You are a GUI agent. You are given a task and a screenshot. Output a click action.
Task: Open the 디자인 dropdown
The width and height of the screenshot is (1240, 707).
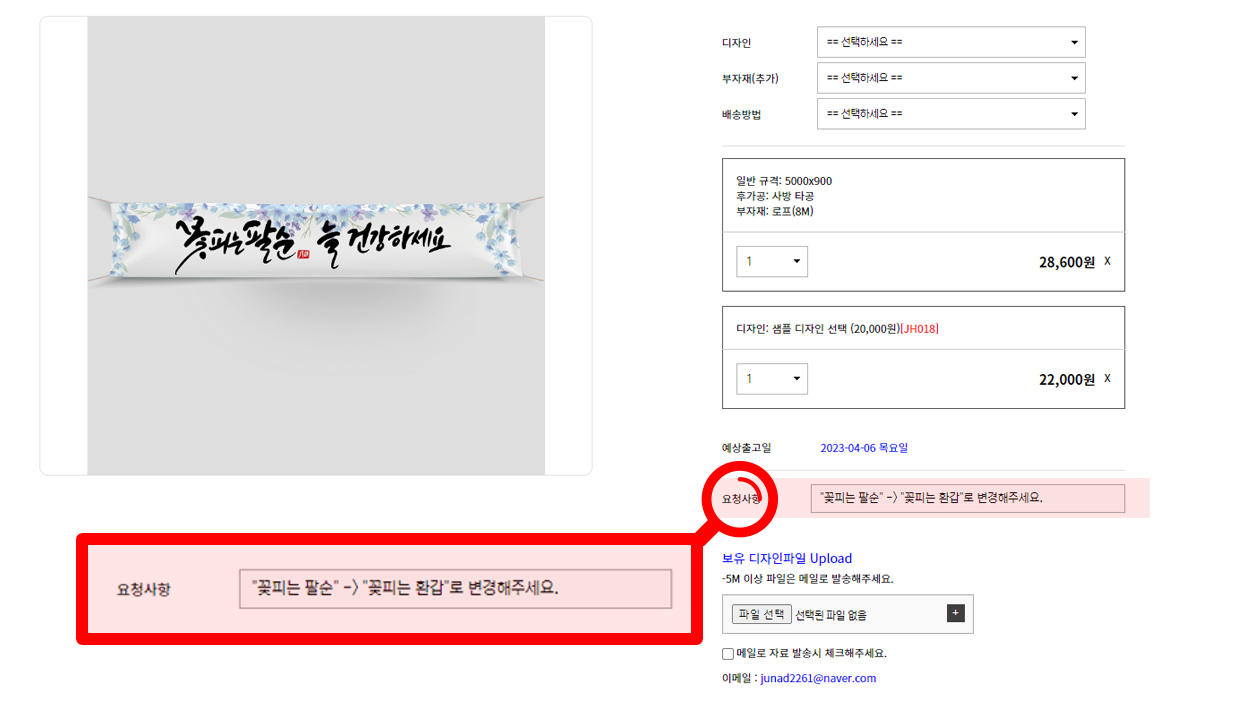pos(951,43)
